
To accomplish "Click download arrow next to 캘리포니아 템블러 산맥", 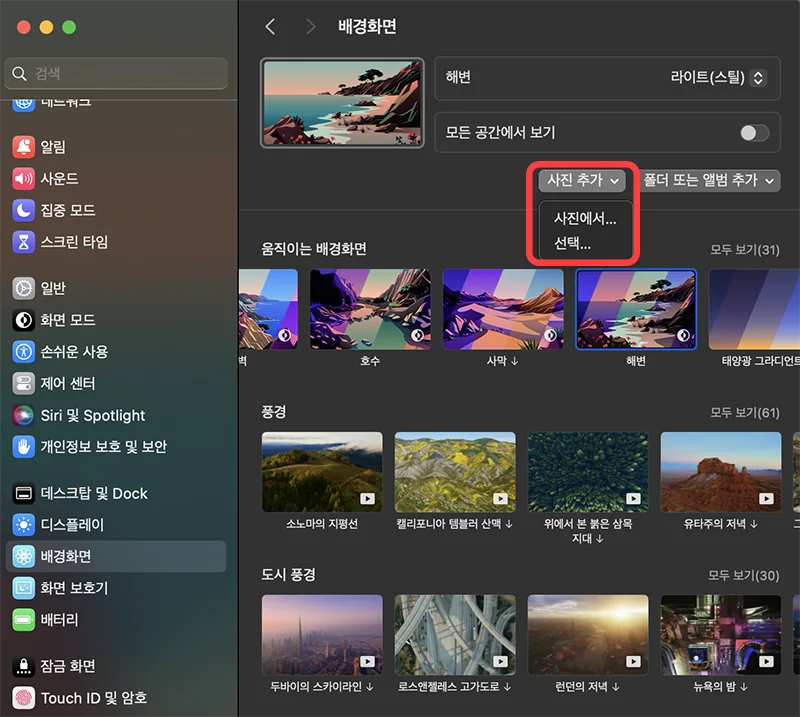I will (509, 524).
